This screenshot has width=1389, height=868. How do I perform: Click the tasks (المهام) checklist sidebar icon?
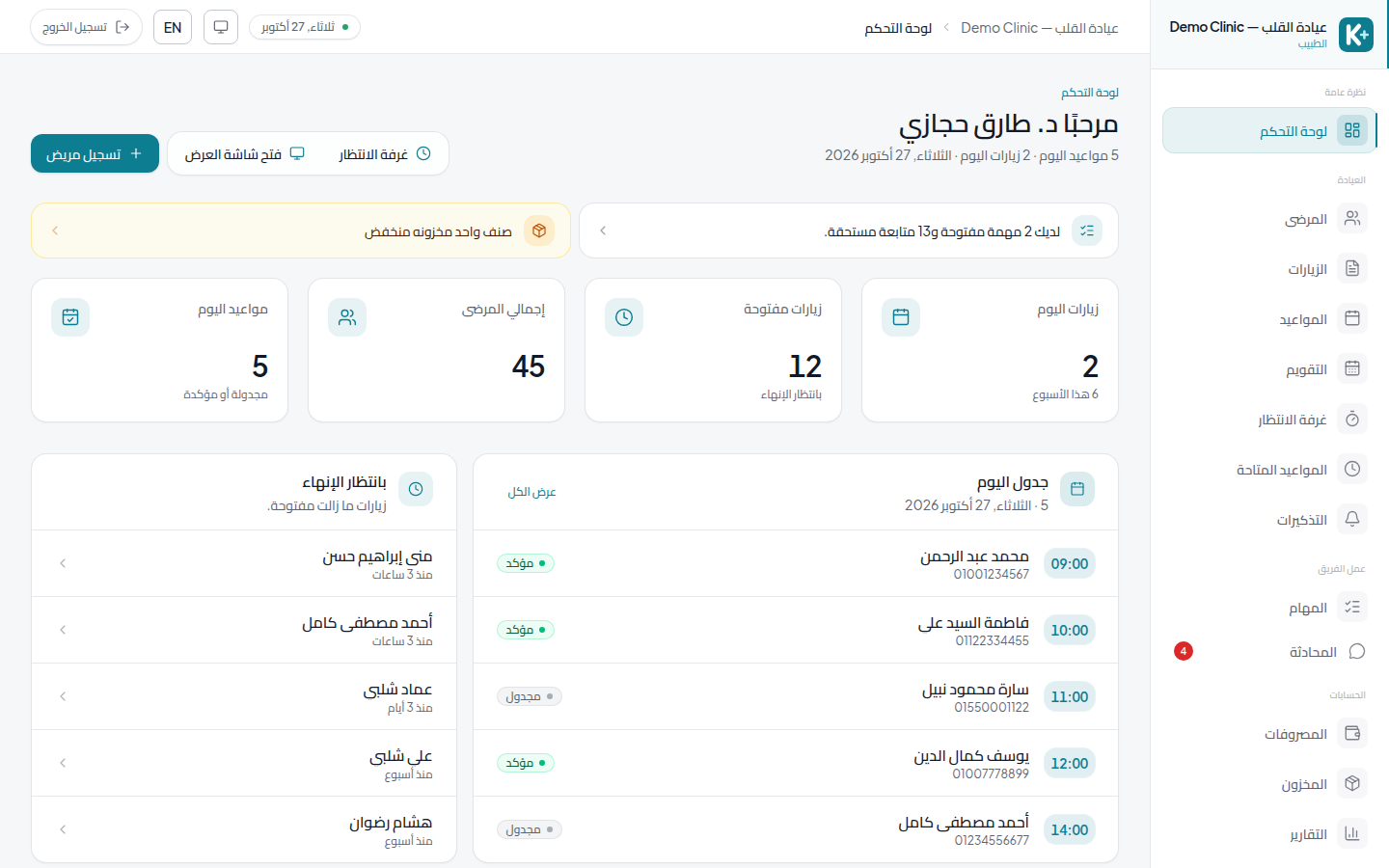pos(1352,607)
